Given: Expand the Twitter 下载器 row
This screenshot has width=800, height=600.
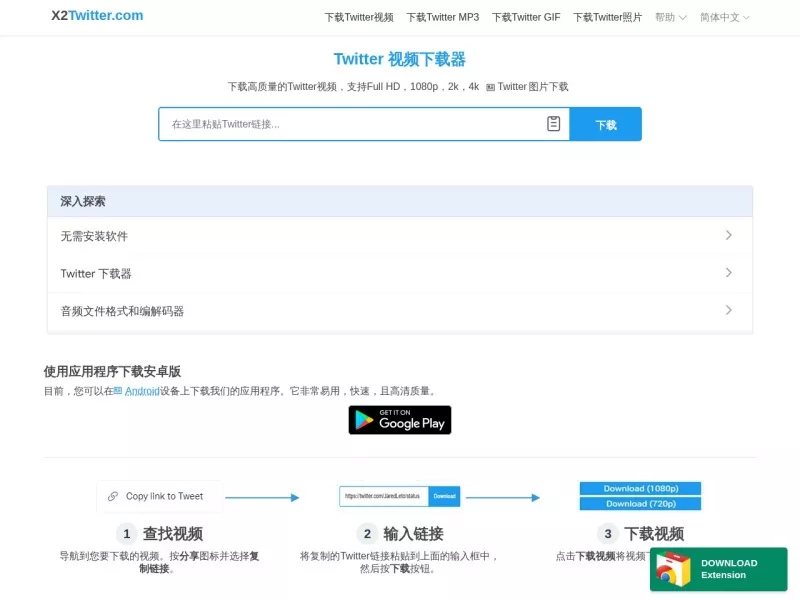Looking at the screenshot, I should point(399,273).
